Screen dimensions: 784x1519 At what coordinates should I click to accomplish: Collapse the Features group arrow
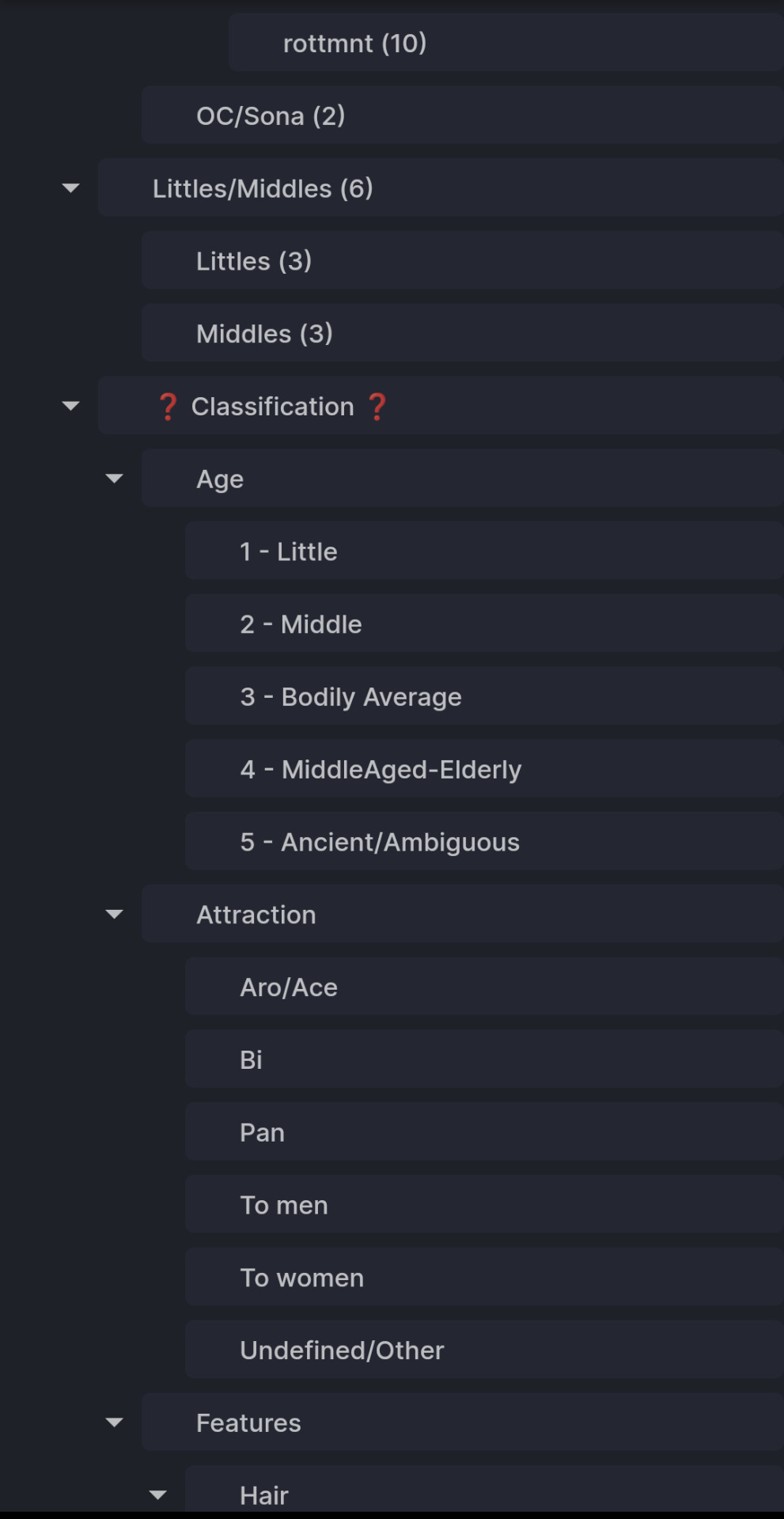coord(114,1422)
